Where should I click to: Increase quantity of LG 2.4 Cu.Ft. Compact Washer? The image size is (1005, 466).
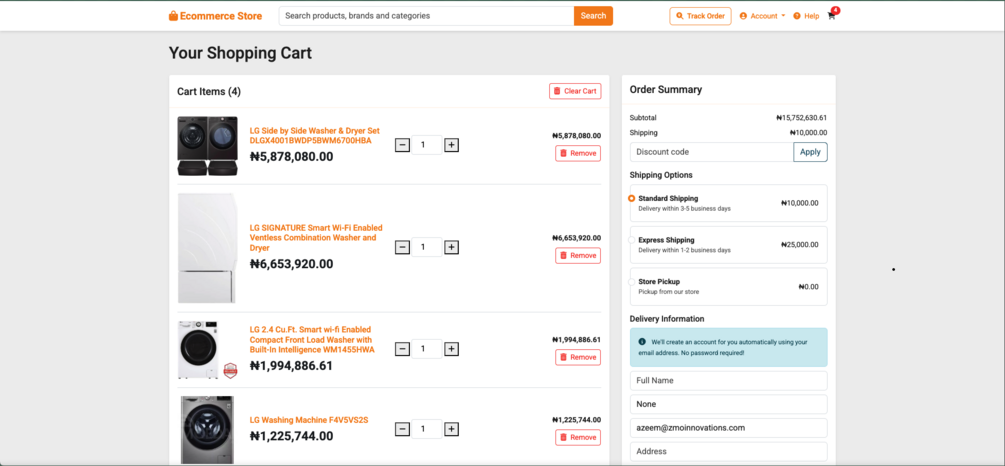tap(451, 349)
